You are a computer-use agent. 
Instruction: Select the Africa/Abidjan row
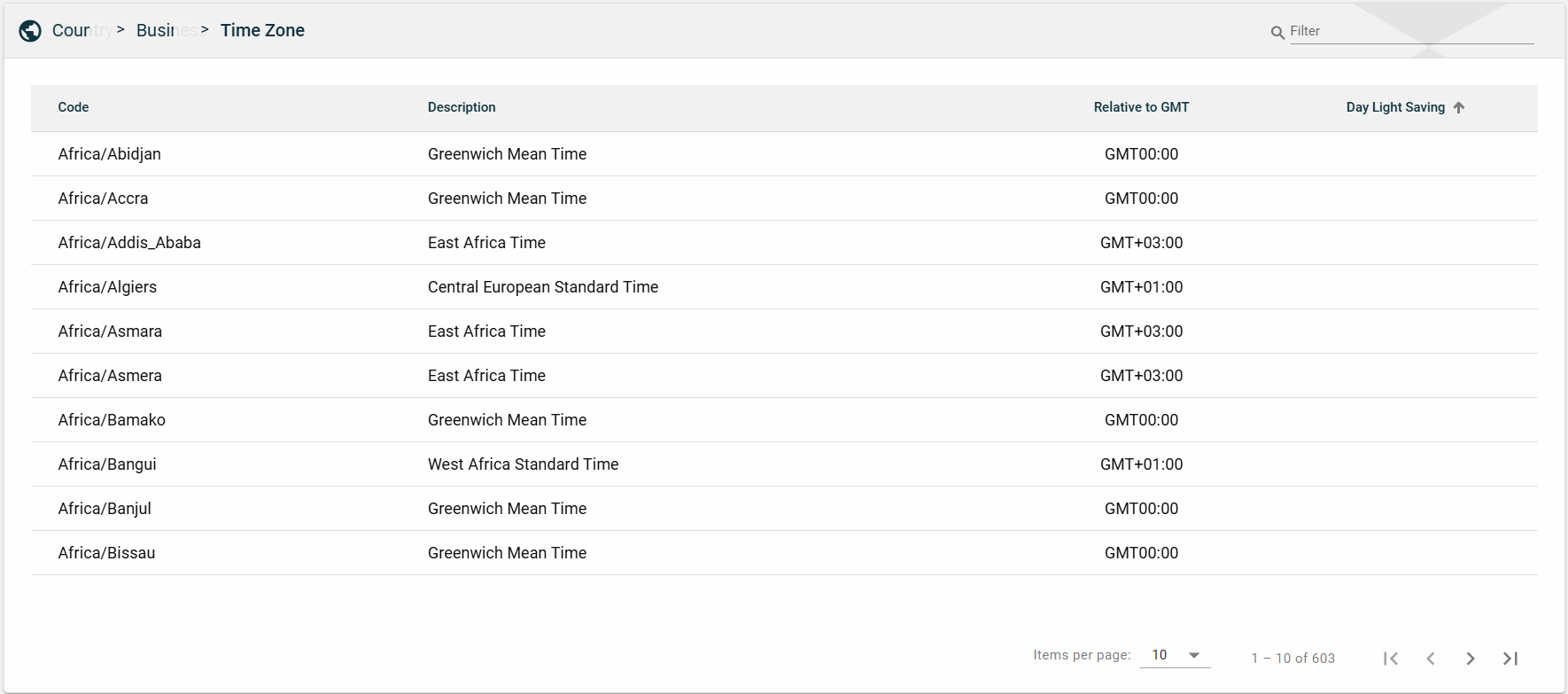click(x=110, y=154)
